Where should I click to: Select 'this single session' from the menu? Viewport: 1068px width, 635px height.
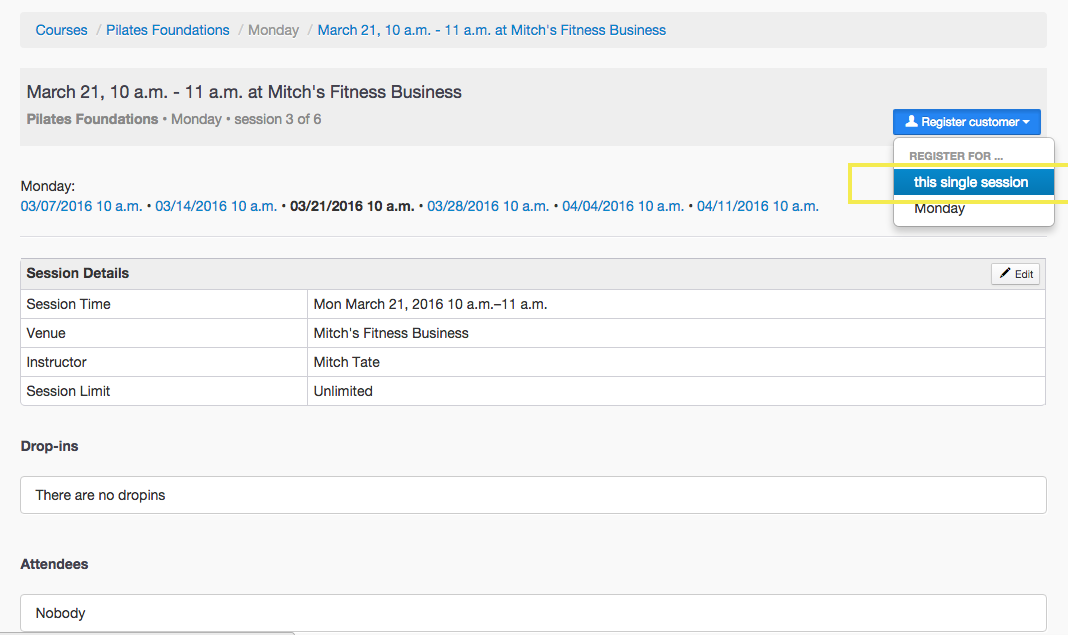972,182
